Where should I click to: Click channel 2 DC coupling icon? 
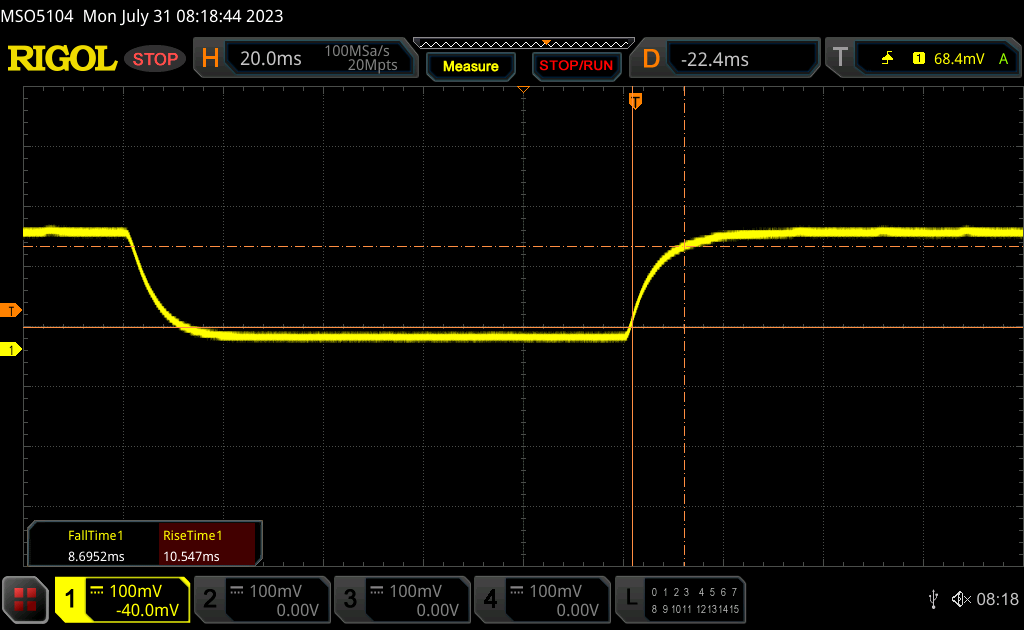(237, 591)
